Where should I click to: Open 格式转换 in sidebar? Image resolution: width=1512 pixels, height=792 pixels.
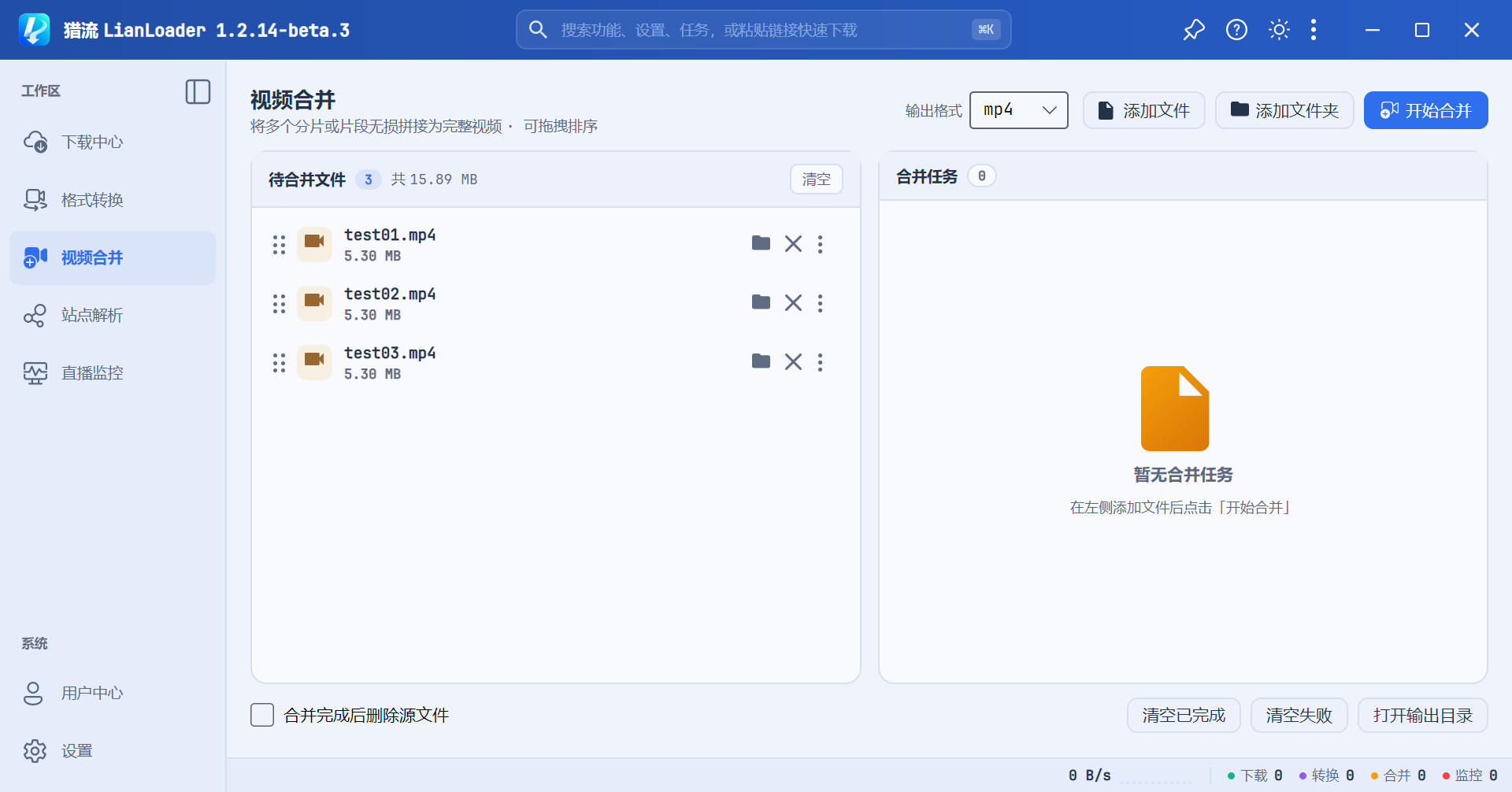113,200
